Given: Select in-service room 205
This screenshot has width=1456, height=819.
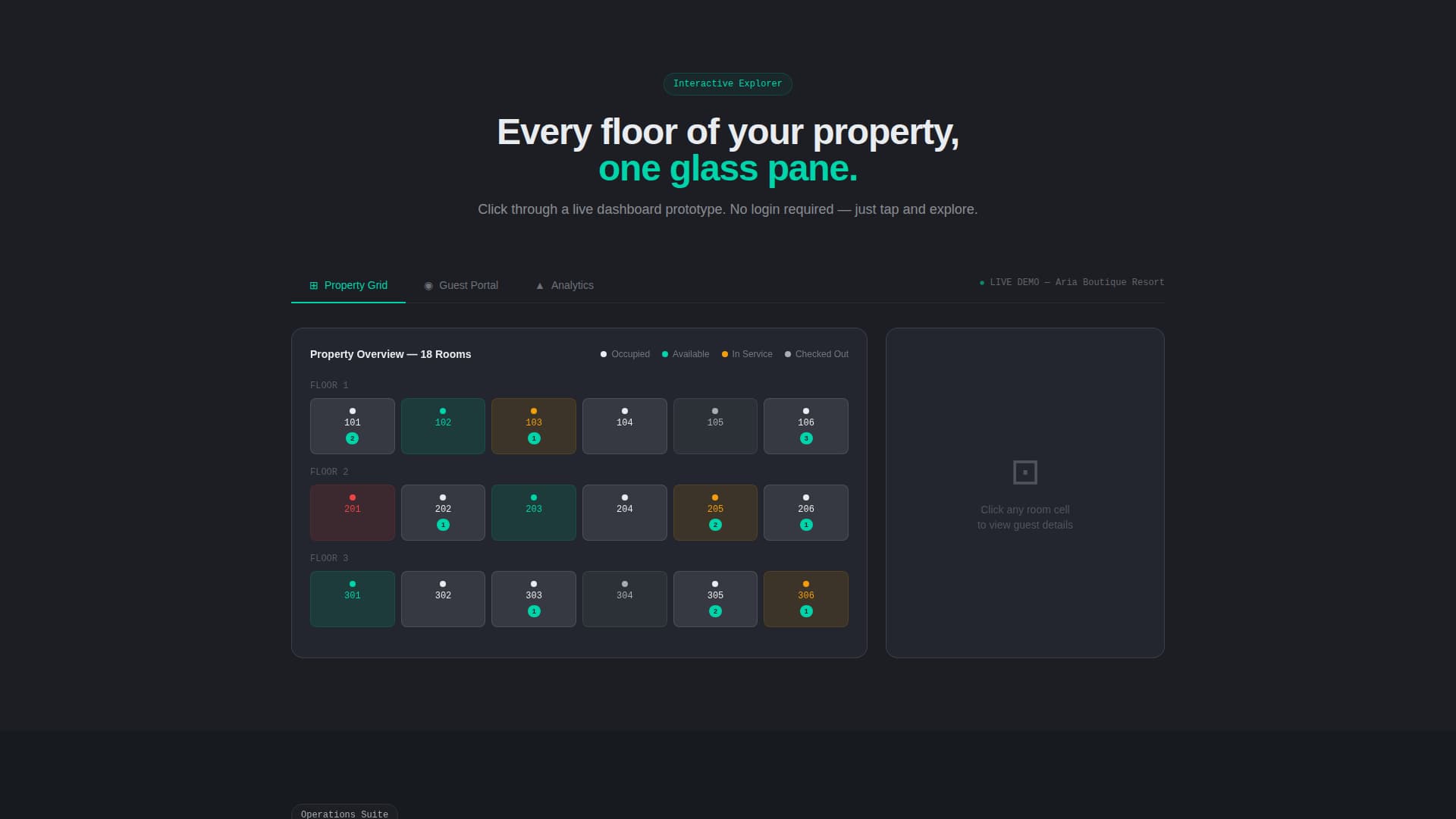Looking at the screenshot, I should [715, 513].
